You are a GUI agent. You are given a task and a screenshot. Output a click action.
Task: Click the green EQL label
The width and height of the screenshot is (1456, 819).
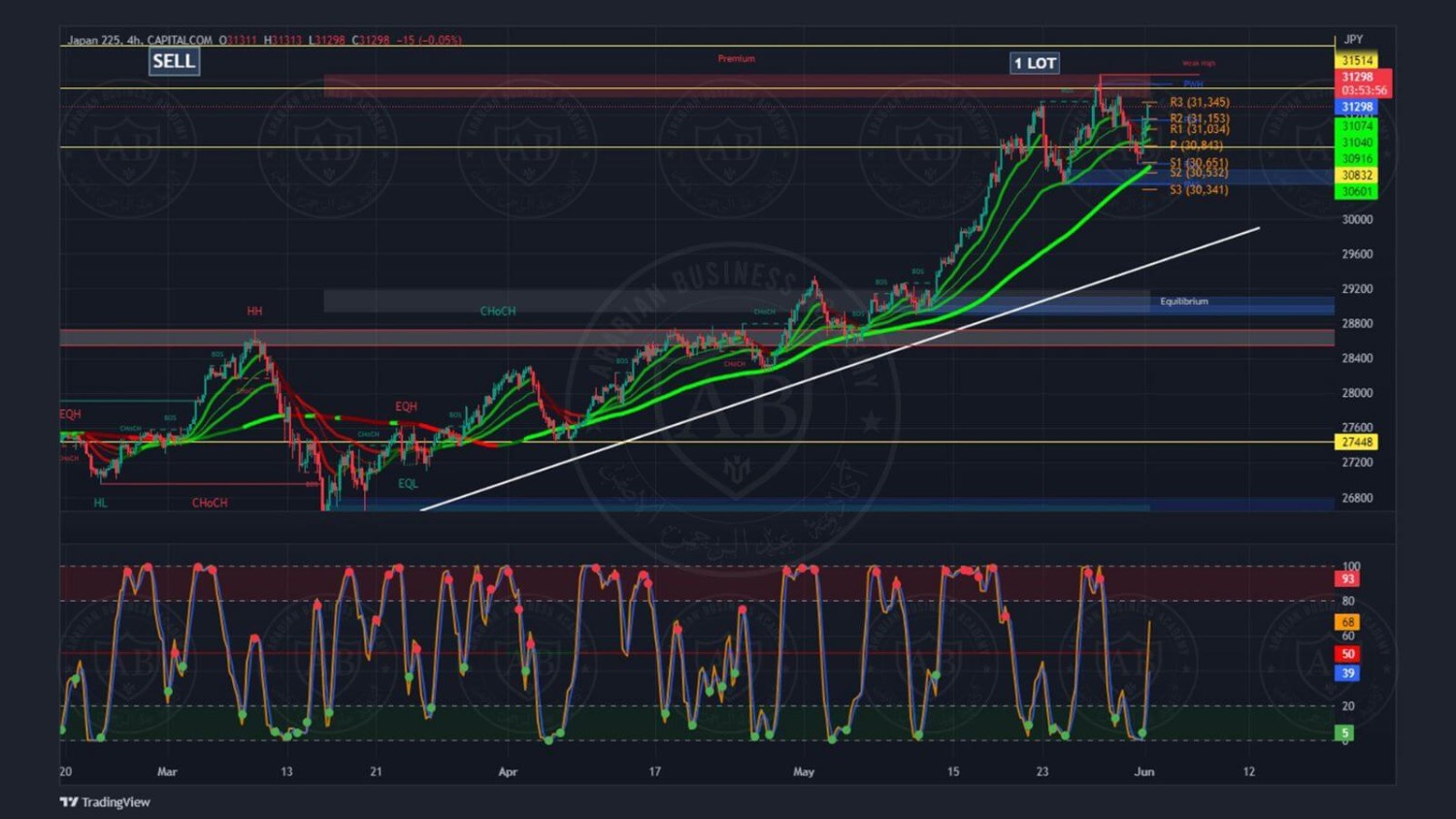(x=408, y=483)
